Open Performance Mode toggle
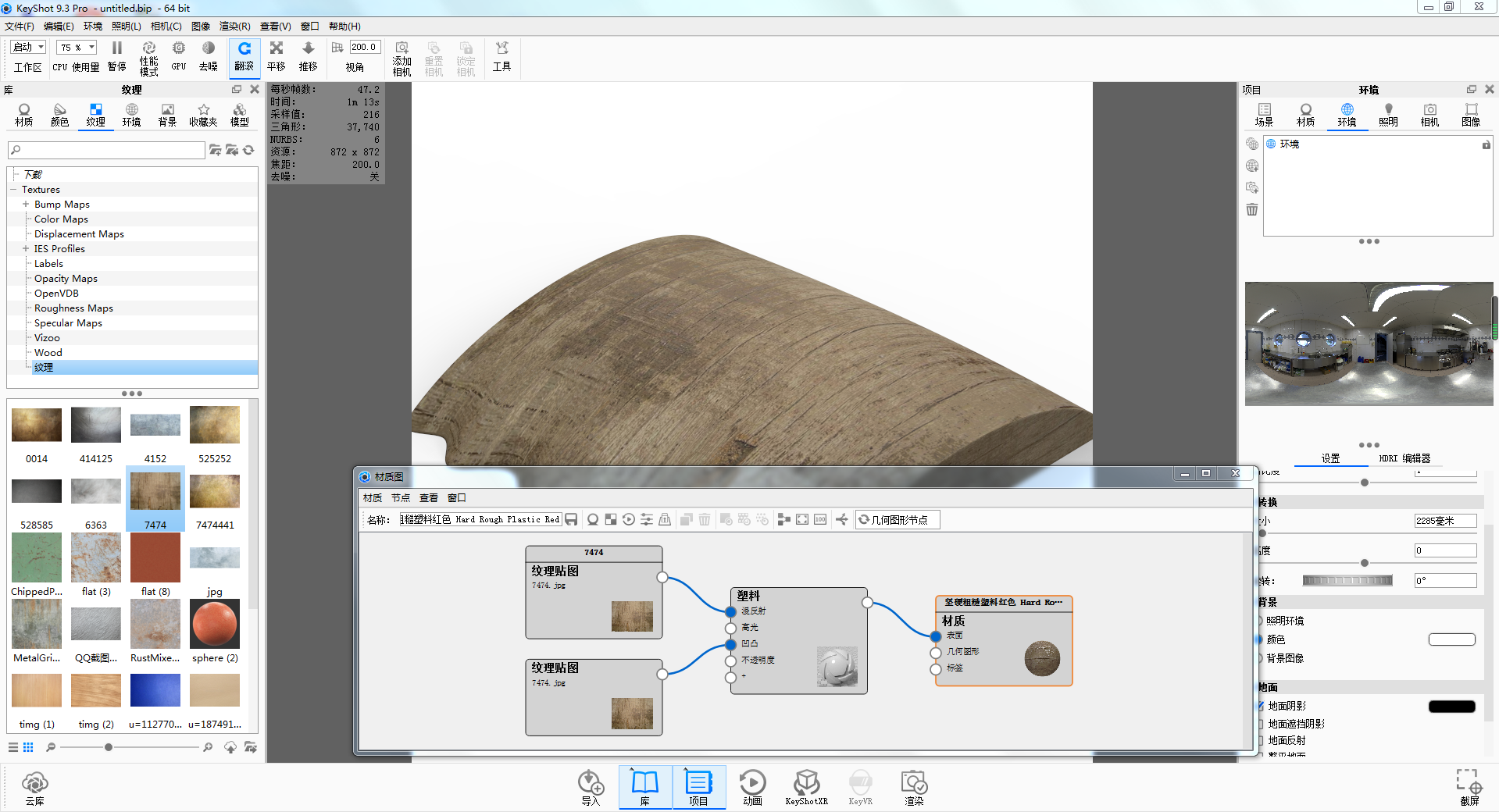Viewport: 1499px width, 812px height. tap(148, 59)
